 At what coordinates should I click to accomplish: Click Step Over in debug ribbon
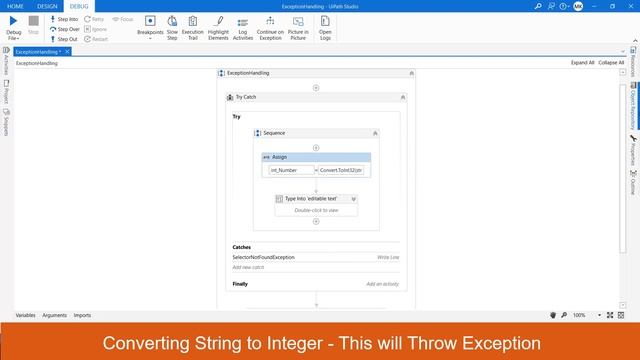tap(65, 29)
